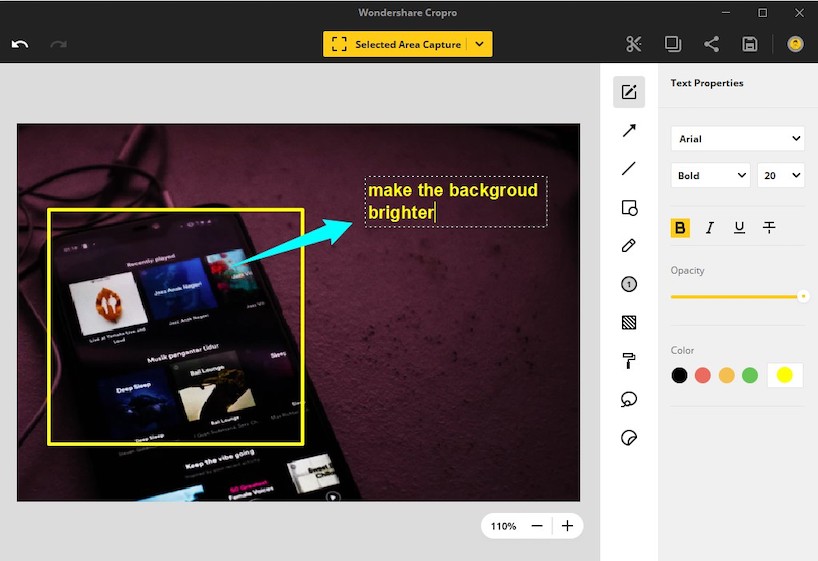Click the scissors cut icon
Viewport: 818px width, 561px height.
633,44
